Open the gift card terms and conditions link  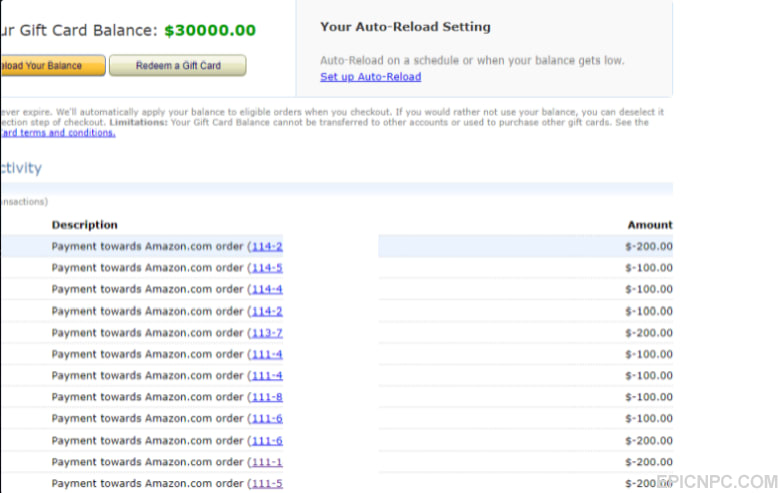coord(58,133)
